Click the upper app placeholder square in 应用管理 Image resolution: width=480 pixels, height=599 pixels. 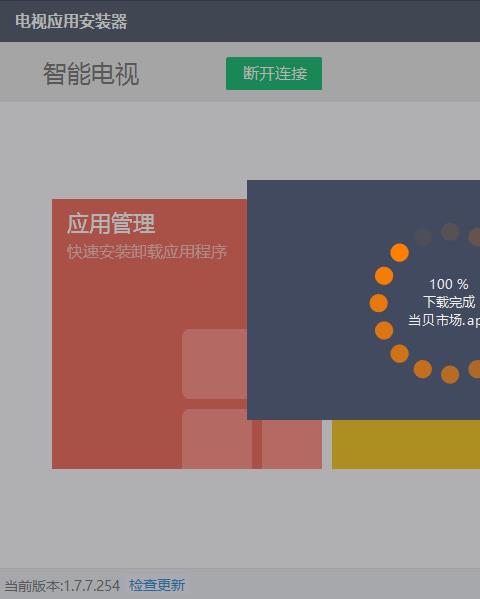coord(214,364)
